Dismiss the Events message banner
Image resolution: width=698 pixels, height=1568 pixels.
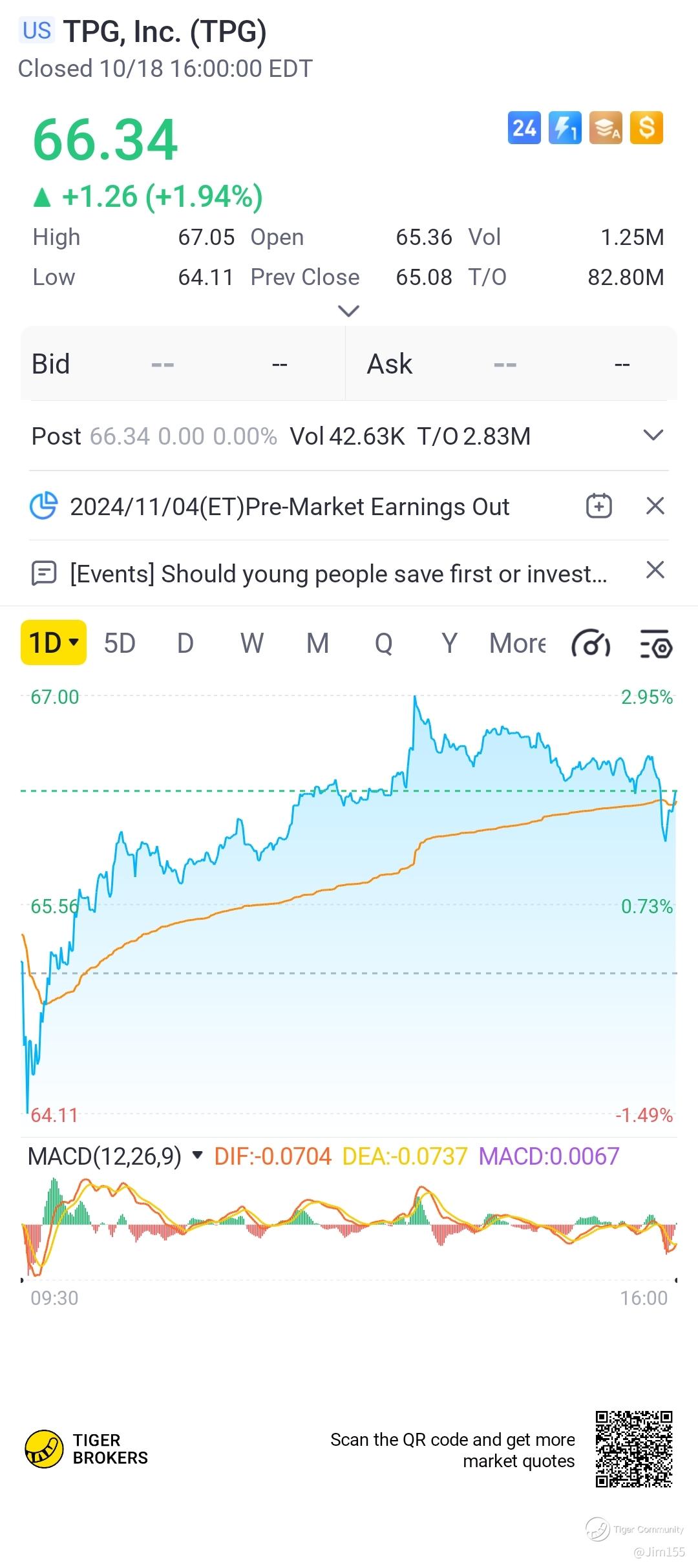[x=655, y=570]
